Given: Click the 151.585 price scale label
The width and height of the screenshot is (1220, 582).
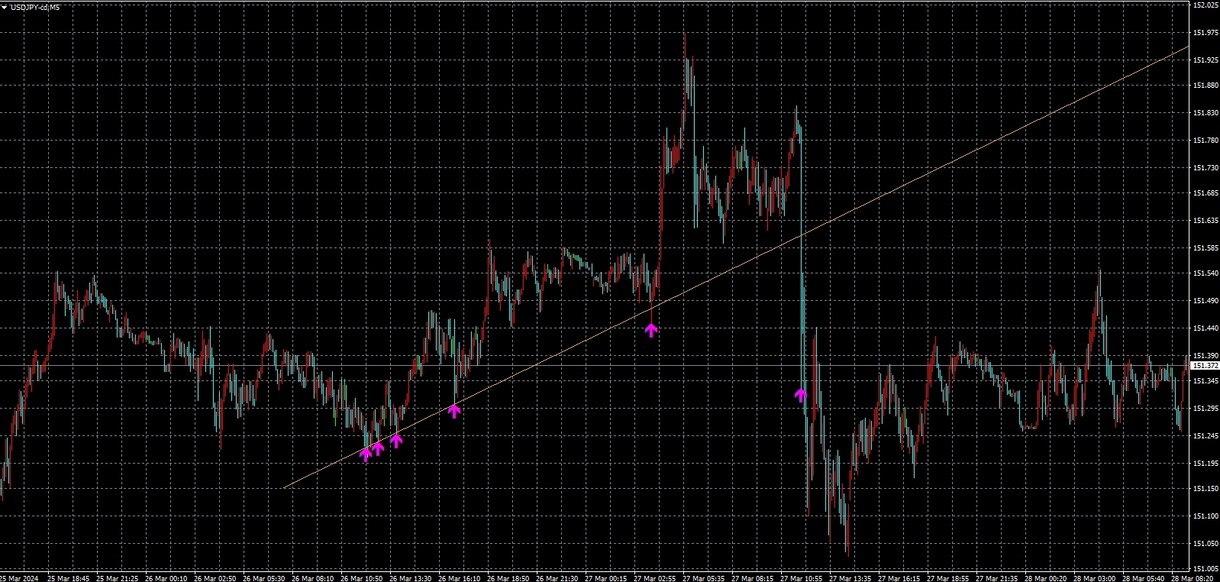Looking at the screenshot, I should [x=1205, y=247].
